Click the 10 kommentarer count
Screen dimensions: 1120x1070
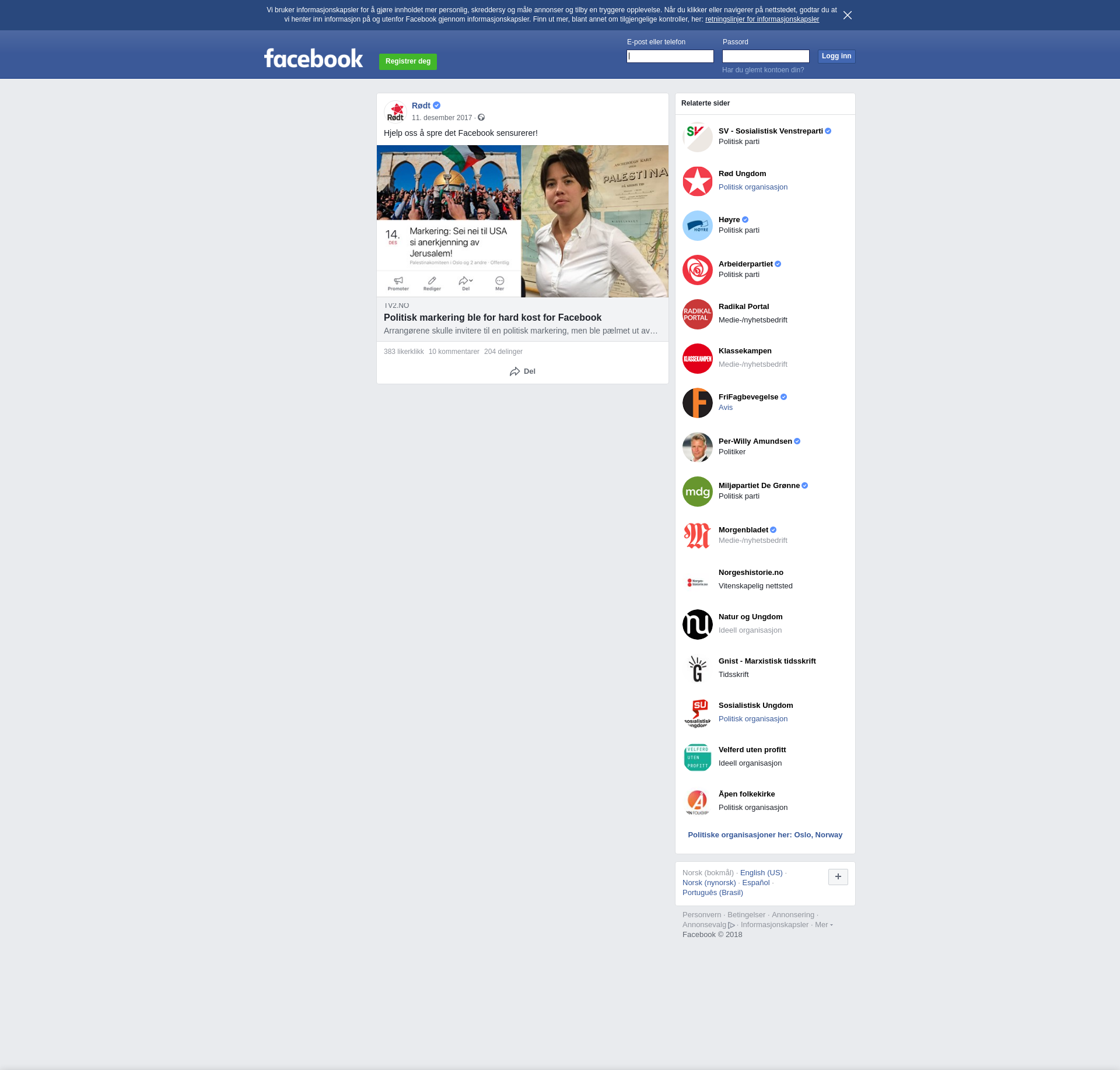[x=454, y=352]
